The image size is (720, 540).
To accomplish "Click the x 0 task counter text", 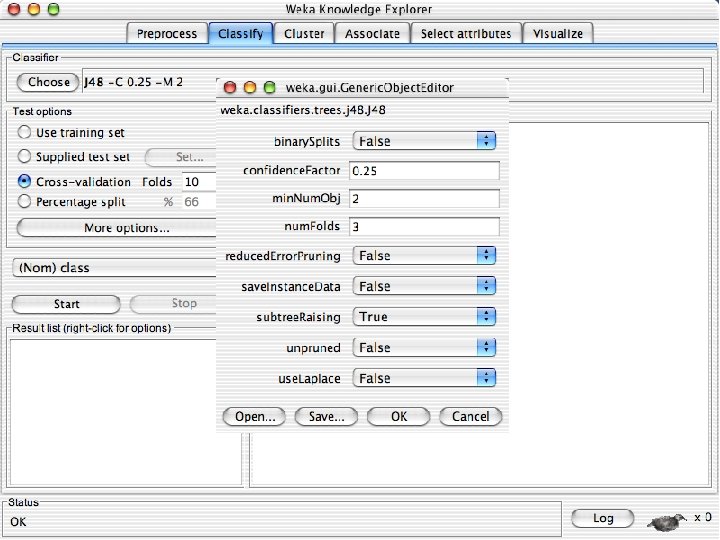I will pos(703,518).
